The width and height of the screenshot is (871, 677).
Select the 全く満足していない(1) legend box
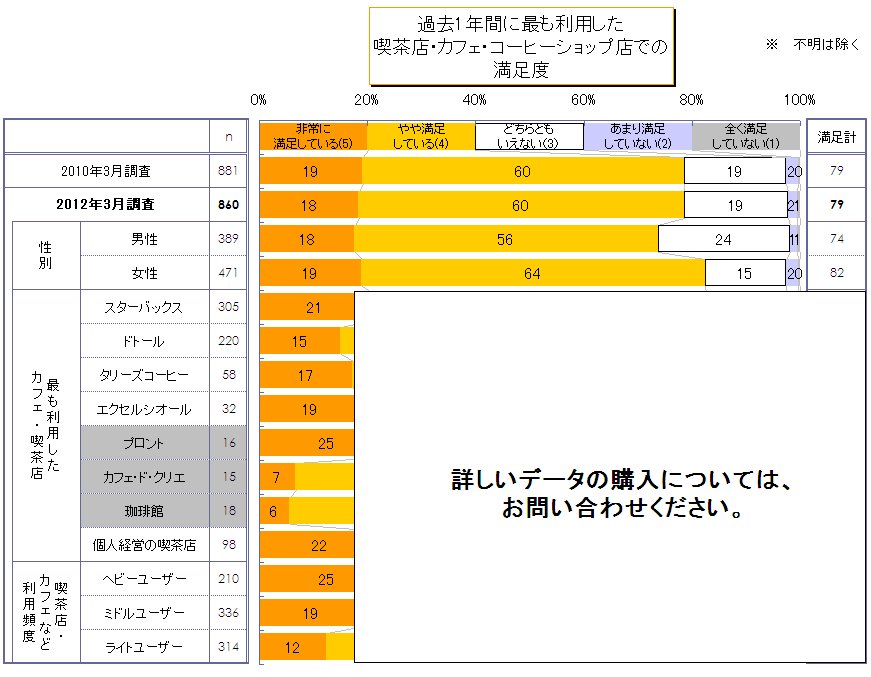[745, 136]
